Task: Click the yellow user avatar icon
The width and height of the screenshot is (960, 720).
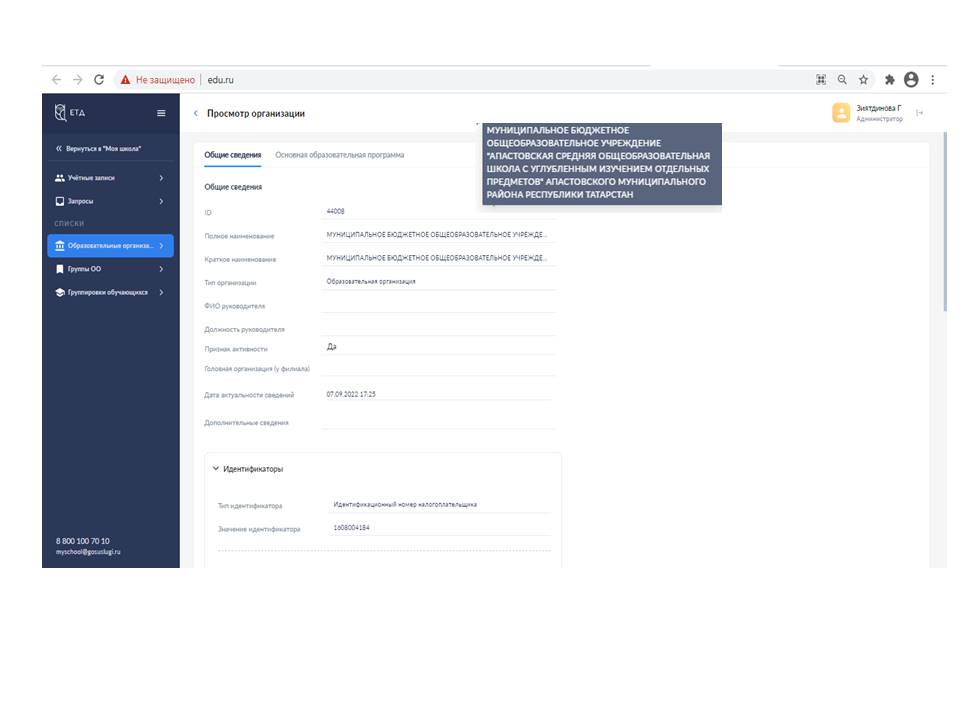Action: (841, 113)
